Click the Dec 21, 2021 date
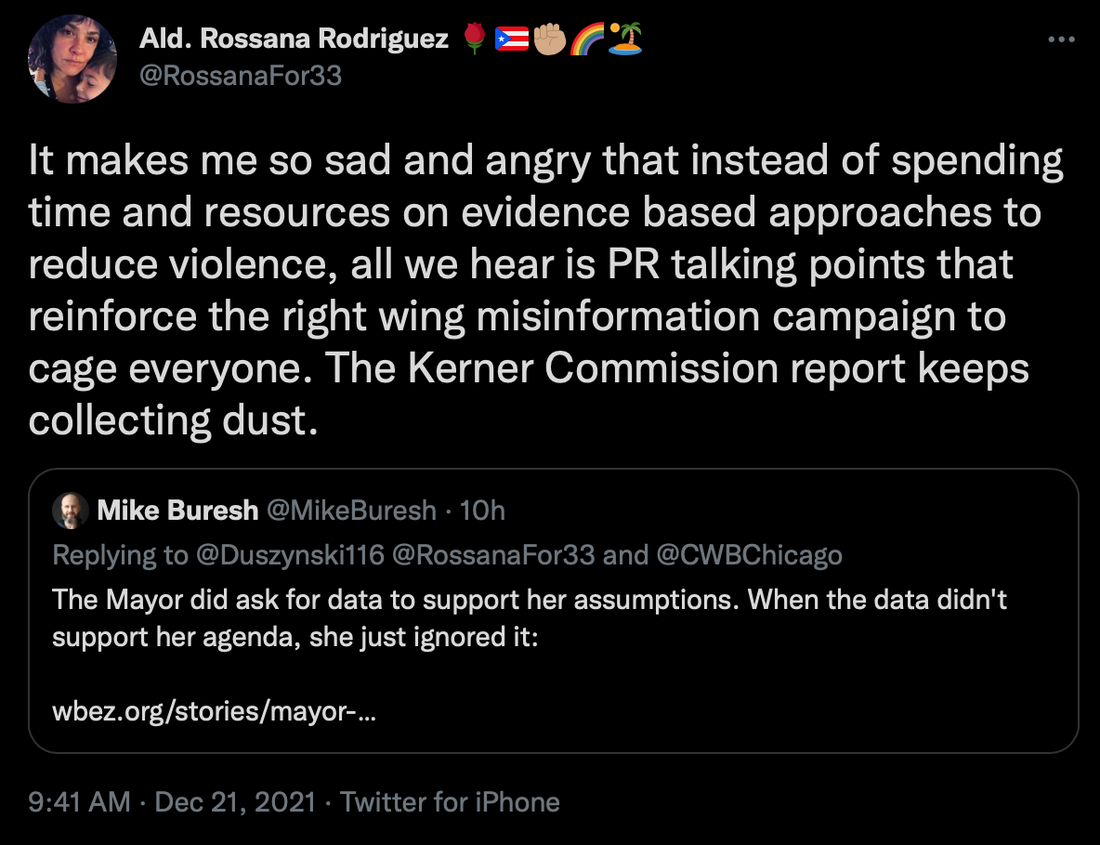Viewport: 1100px width, 845px height. click(x=235, y=802)
